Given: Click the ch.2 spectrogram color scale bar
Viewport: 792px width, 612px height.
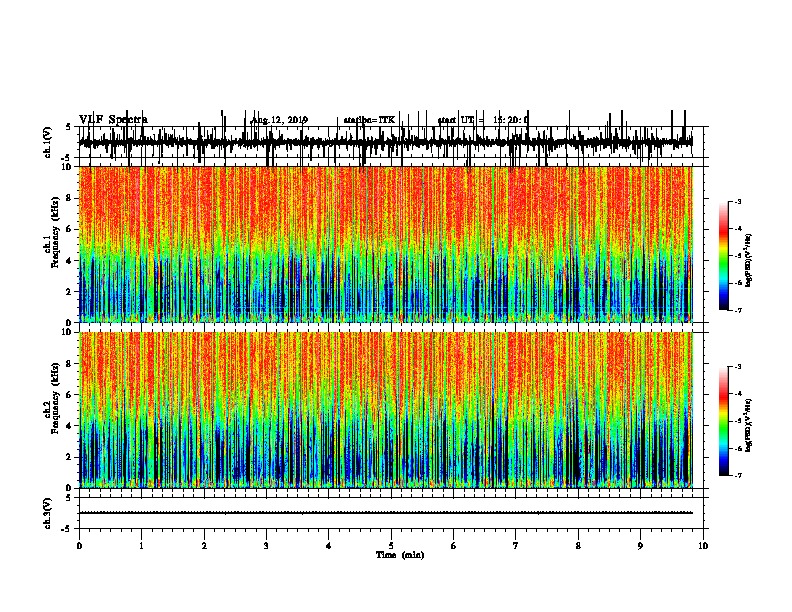Looking at the screenshot, I should 724,421.
